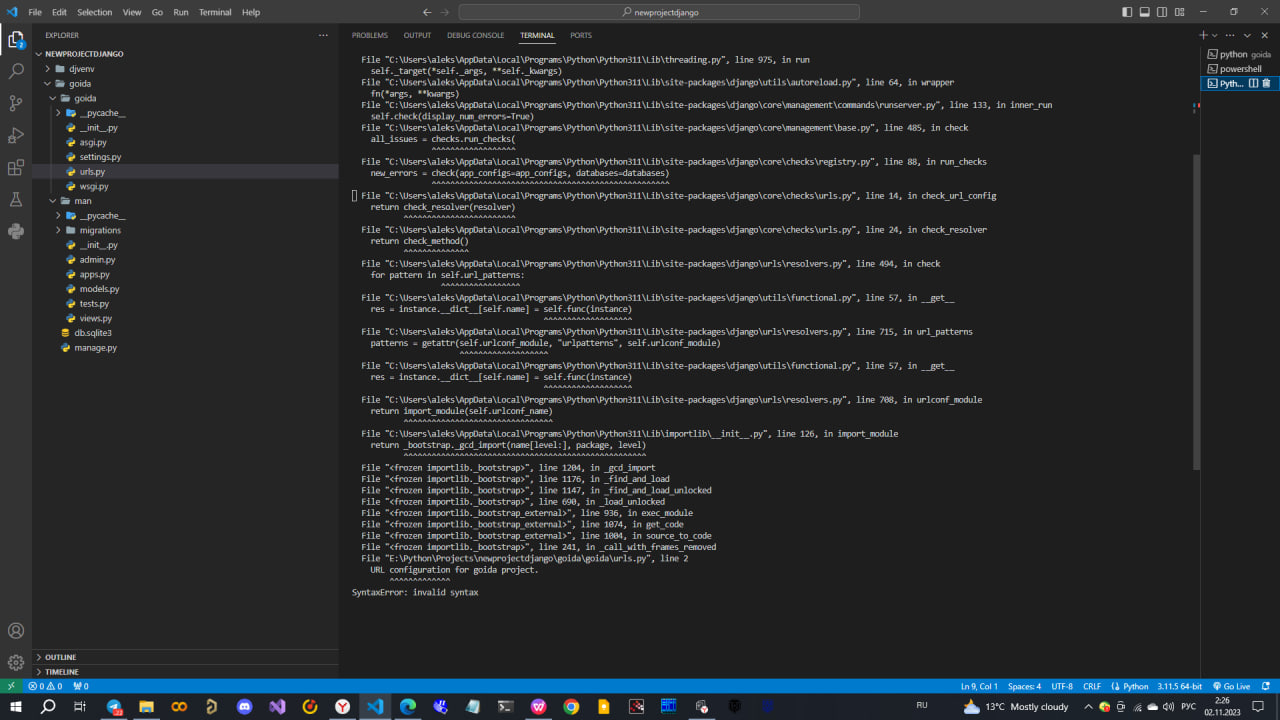The width and height of the screenshot is (1280, 720).
Task: Open the Run and Debug view
Action: pyautogui.click(x=16, y=135)
